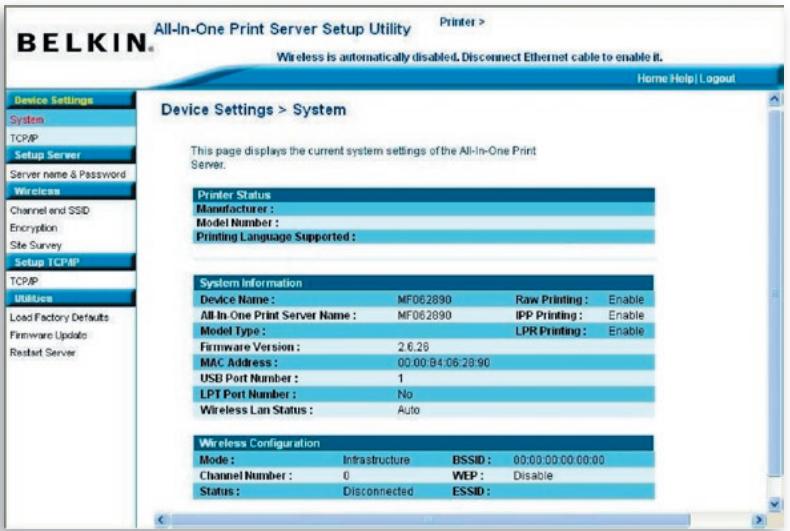Screen dimensions: 790x531
Task: Click the BELKIN logo
Action: (x=85, y=42)
